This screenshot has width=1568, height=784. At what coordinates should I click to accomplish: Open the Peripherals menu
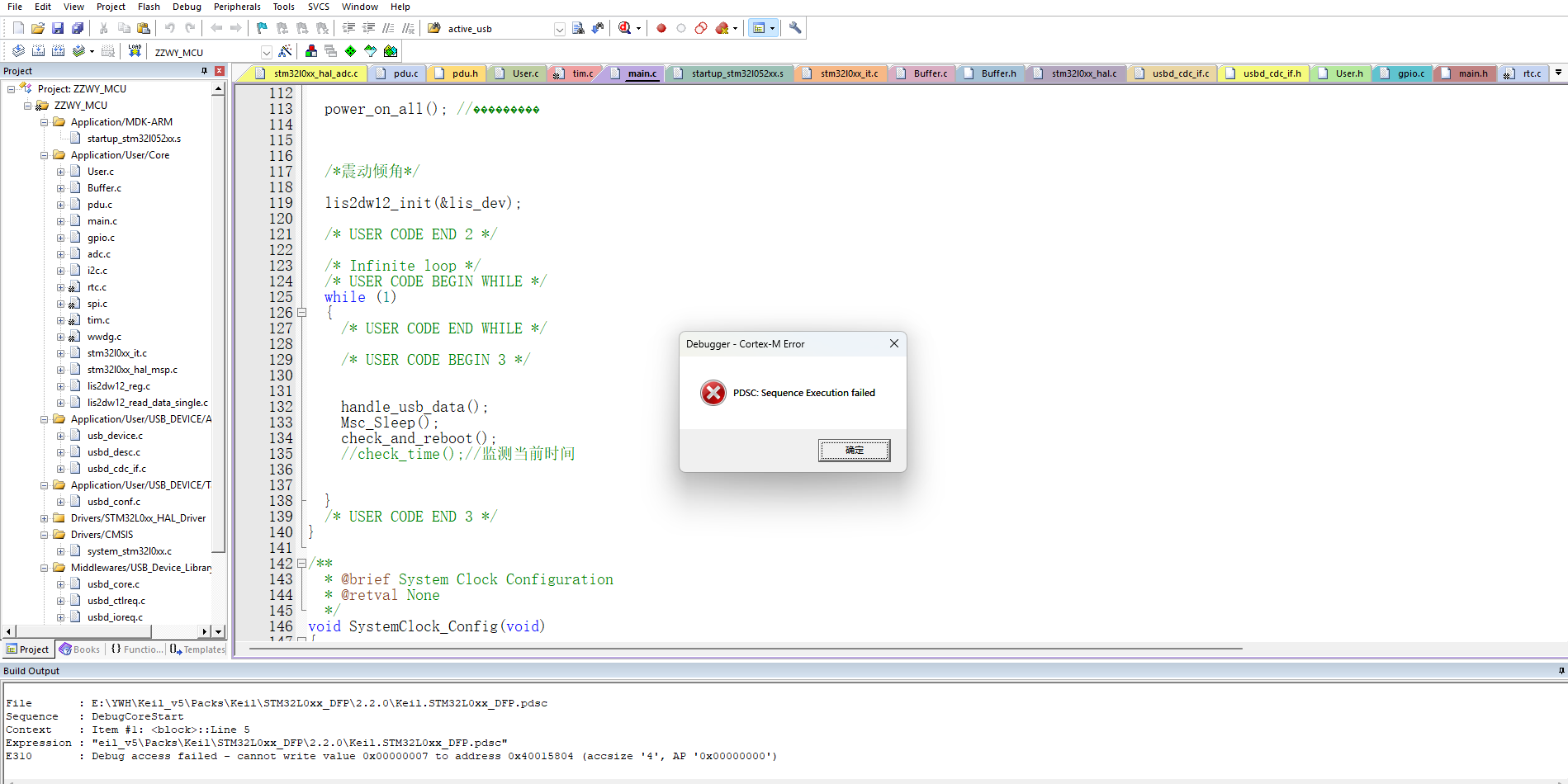(237, 7)
